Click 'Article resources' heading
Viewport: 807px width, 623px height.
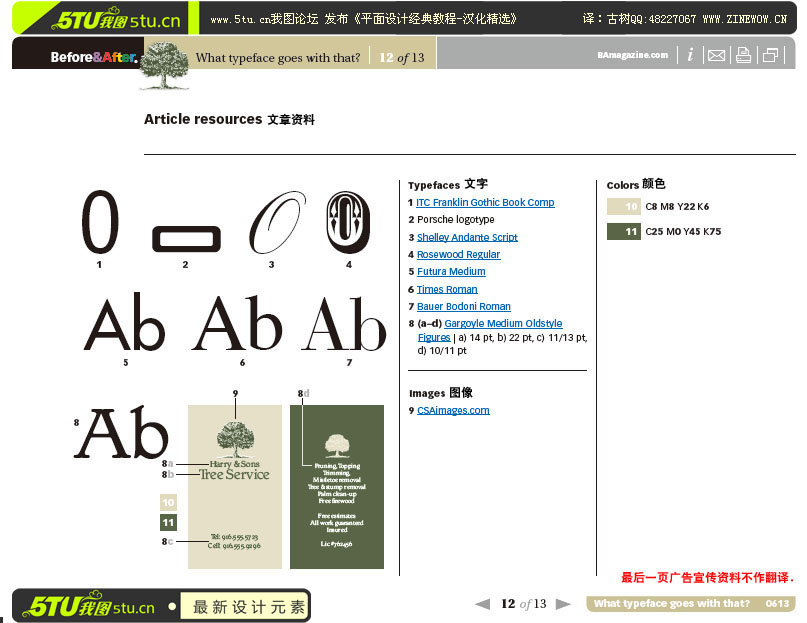[203, 119]
